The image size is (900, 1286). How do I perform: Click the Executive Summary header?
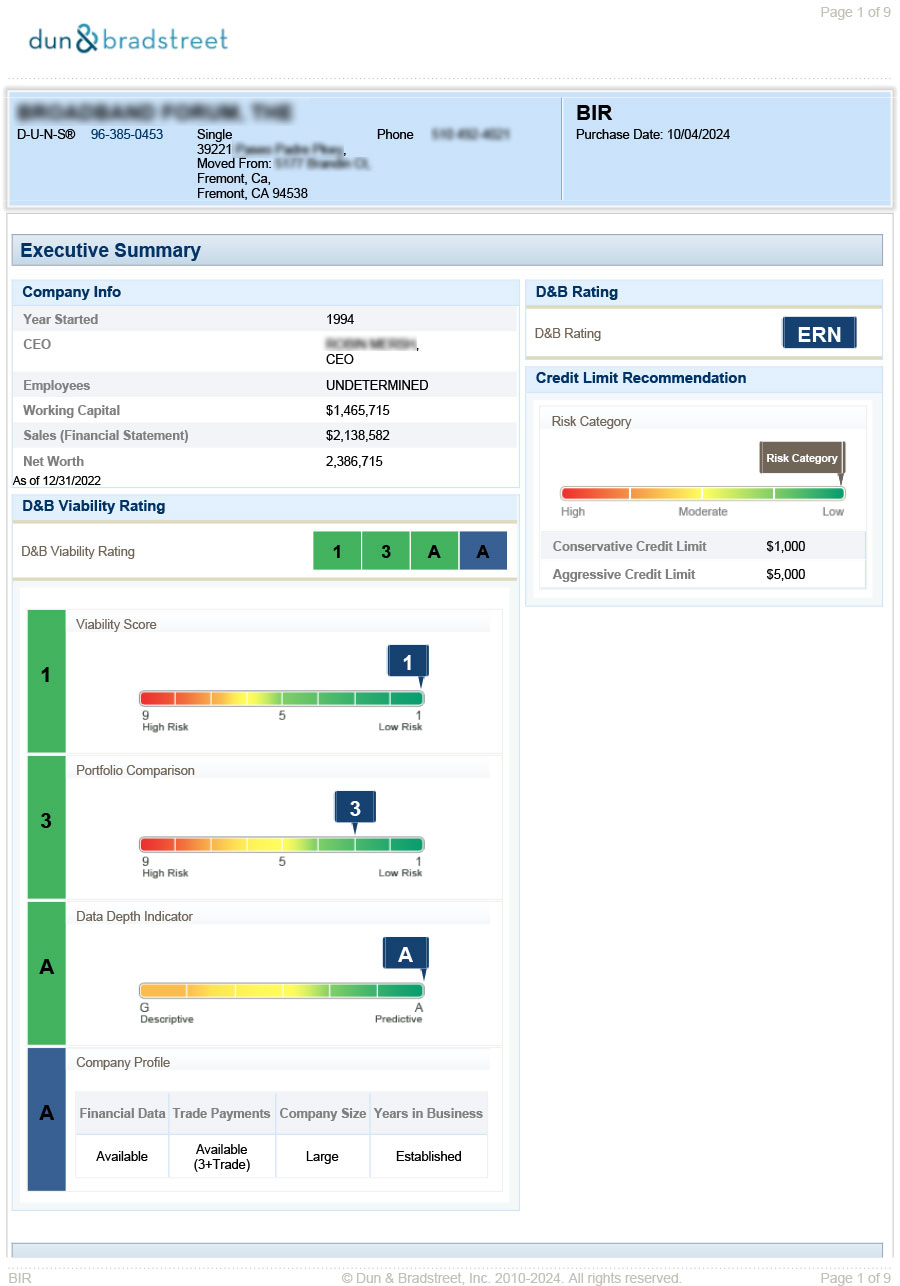click(x=447, y=250)
